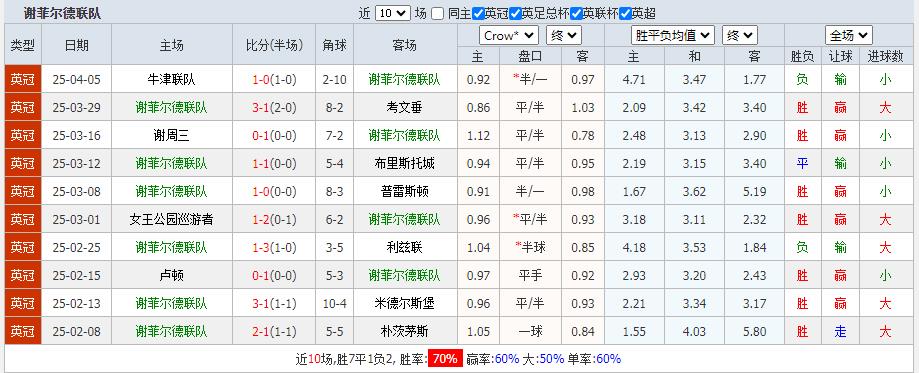Click the 平 result in 布里斯托城 row
The height and width of the screenshot is (373, 919).
(x=802, y=164)
